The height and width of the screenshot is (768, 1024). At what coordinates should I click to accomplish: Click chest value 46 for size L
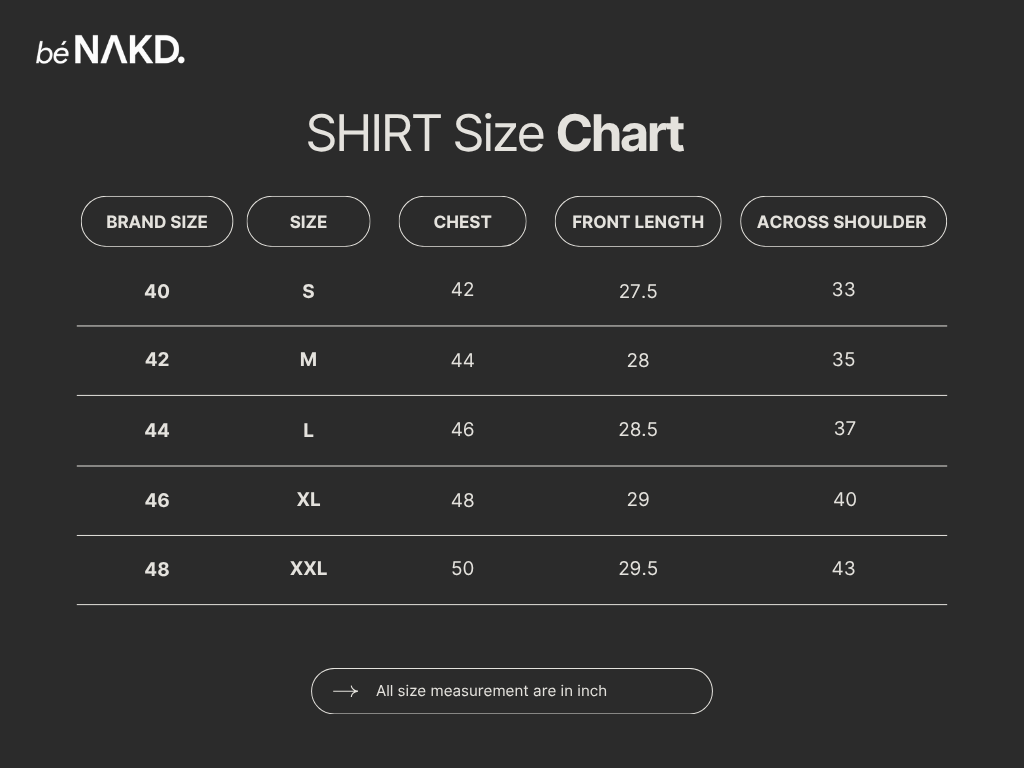pyautogui.click(x=462, y=429)
